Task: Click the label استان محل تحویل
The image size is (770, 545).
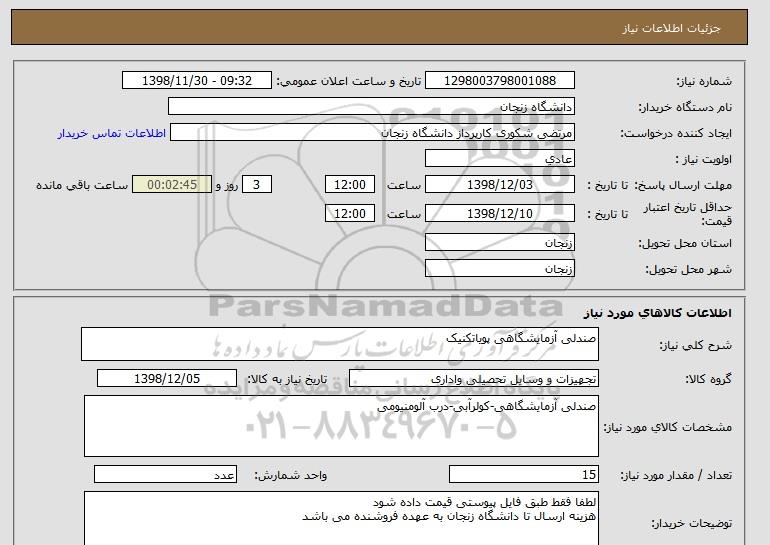Action: point(685,243)
